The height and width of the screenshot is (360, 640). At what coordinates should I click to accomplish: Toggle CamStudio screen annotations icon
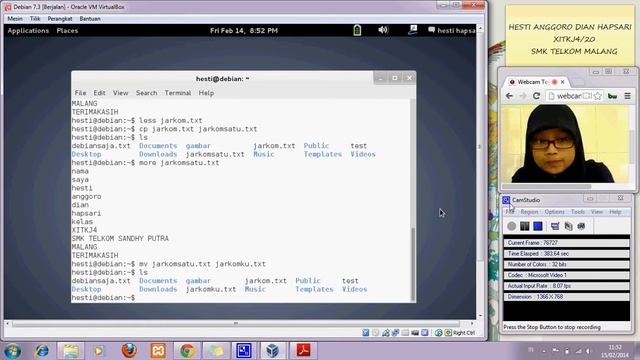click(555, 226)
